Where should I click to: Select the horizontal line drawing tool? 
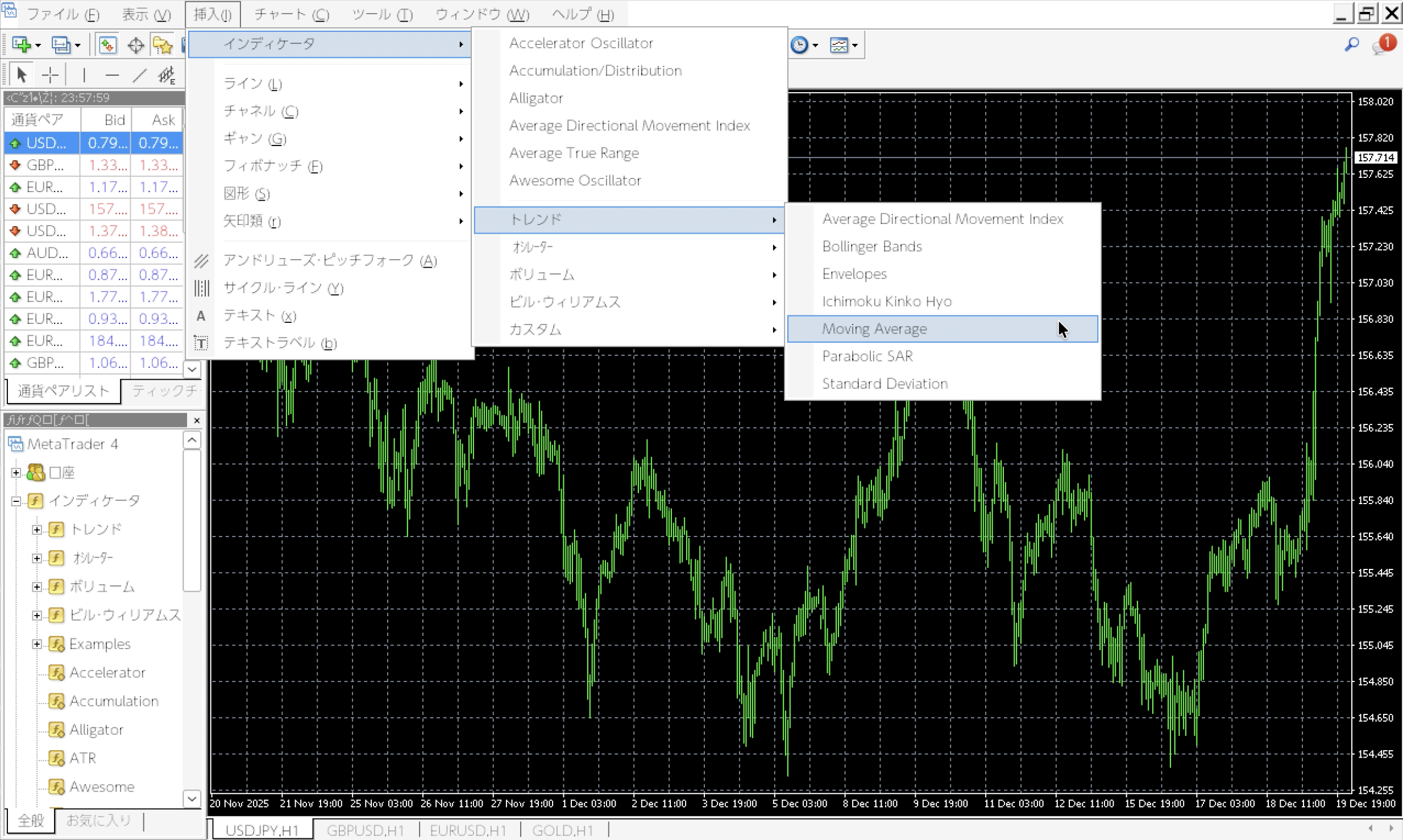coord(112,74)
